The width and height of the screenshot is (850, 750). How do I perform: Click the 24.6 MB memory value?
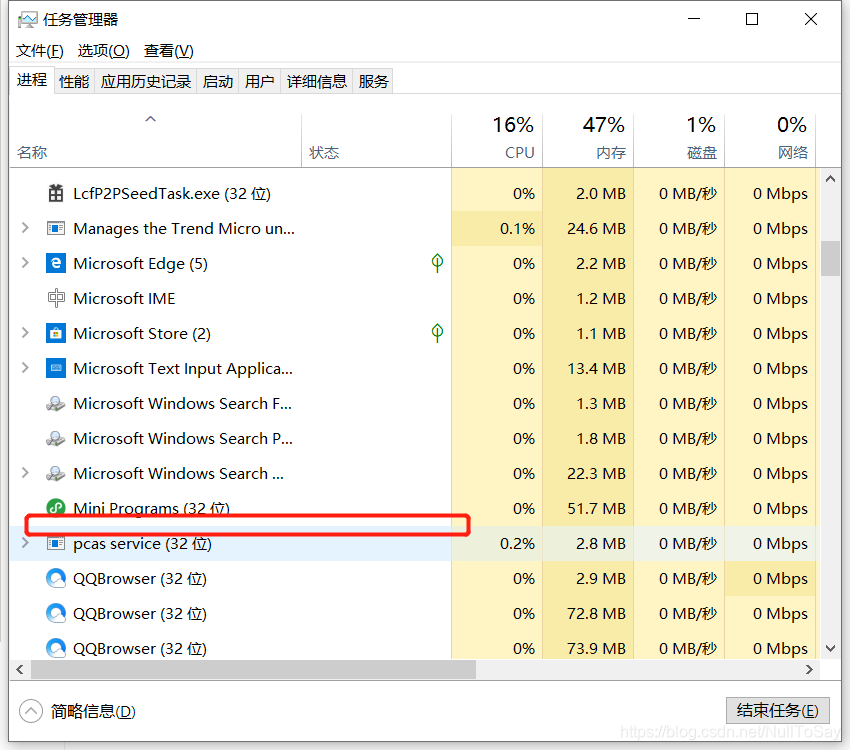[596, 228]
